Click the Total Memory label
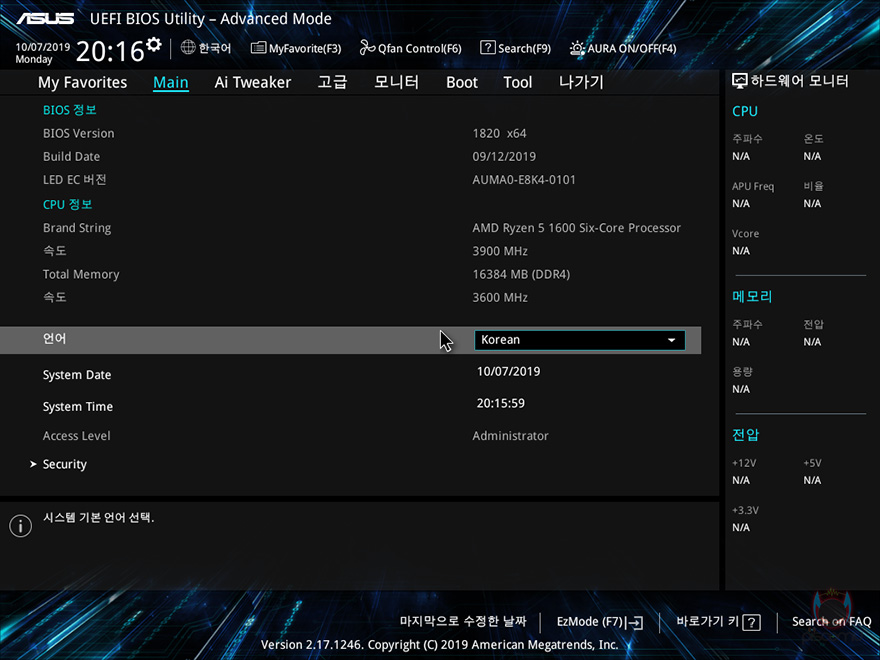This screenshot has width=880, height=660. pyautogui.click(x=81, y=274)
